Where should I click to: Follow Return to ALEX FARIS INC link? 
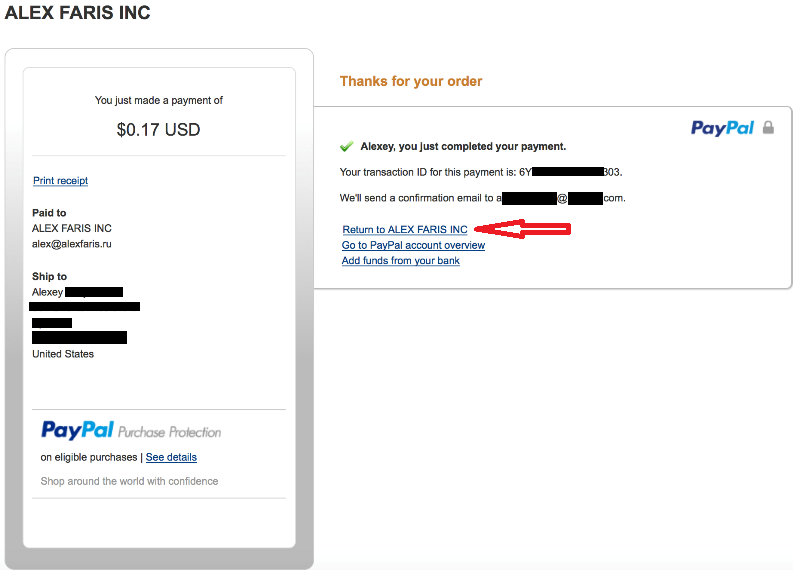[405, 230]
